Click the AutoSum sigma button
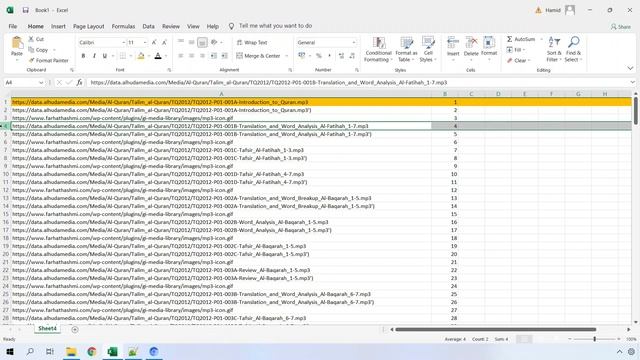 (x=521, y=39)
